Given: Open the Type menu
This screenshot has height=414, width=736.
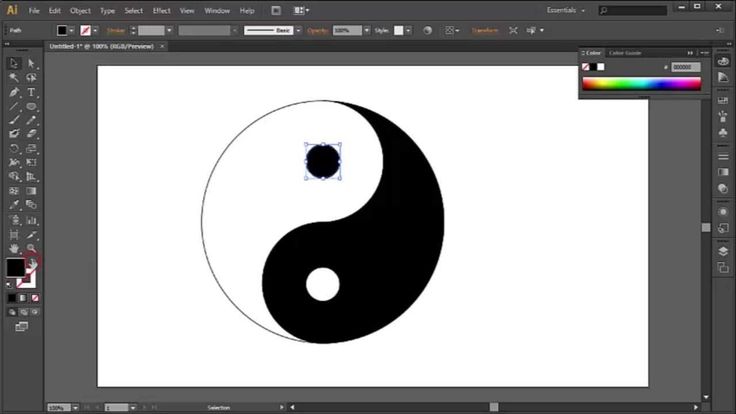Looking at the screenshot, I should [107, 10].
